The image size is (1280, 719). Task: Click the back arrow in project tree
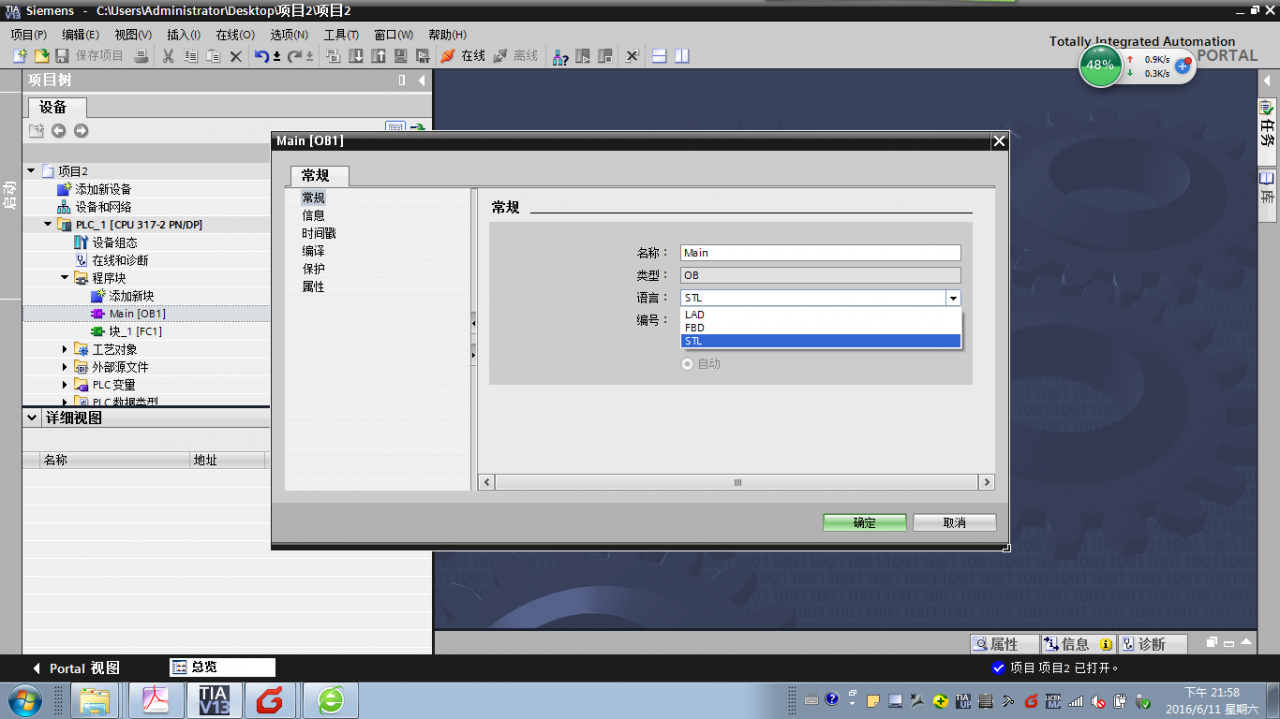[59, 131]
